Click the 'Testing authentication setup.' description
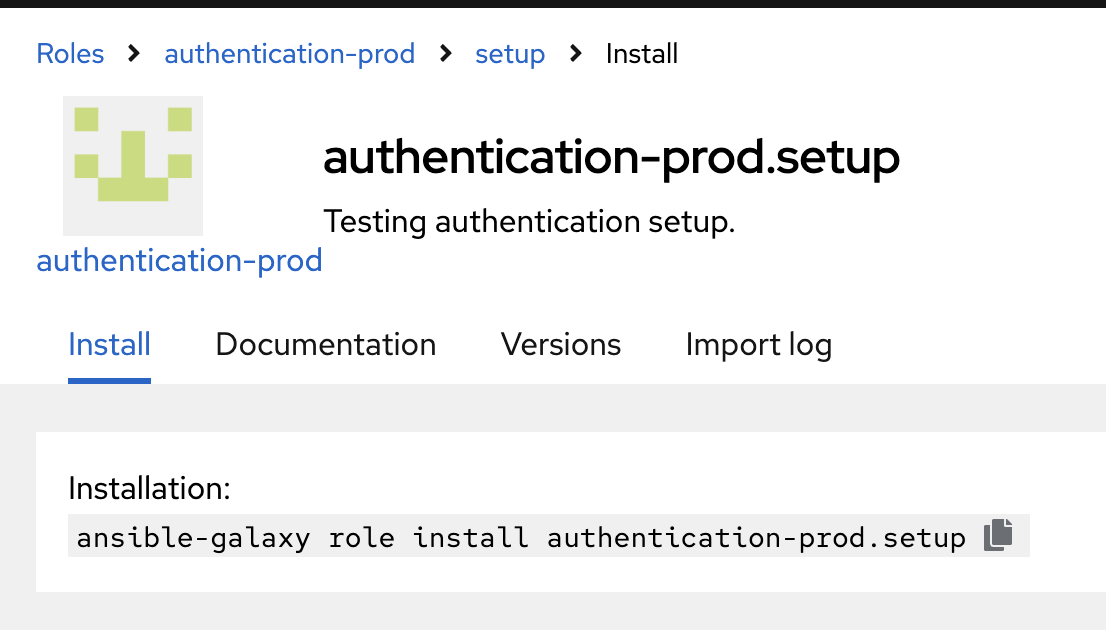This screenshot has width=1106, height=630. pyautogui.click(x=529, y=221)
